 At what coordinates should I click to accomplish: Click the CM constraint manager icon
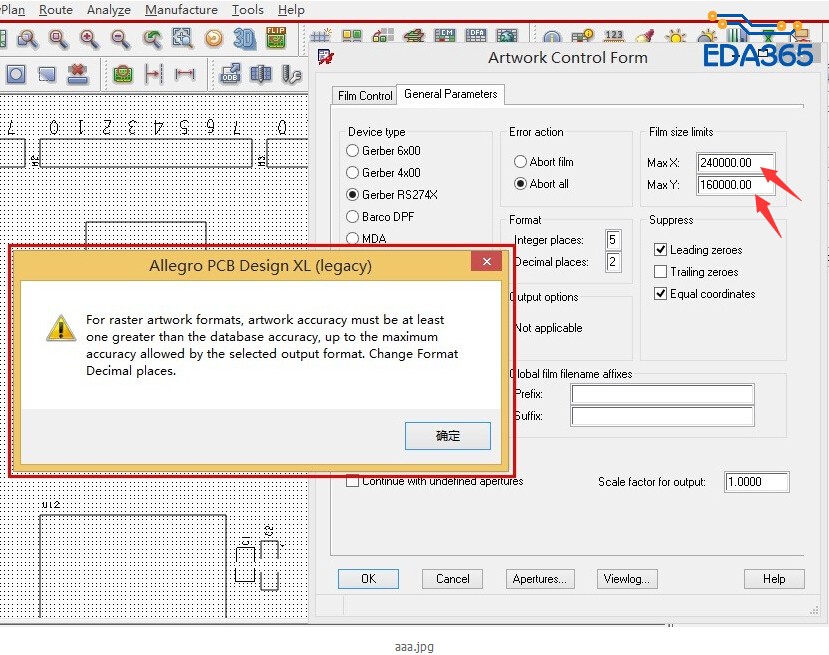click(445, 36)
